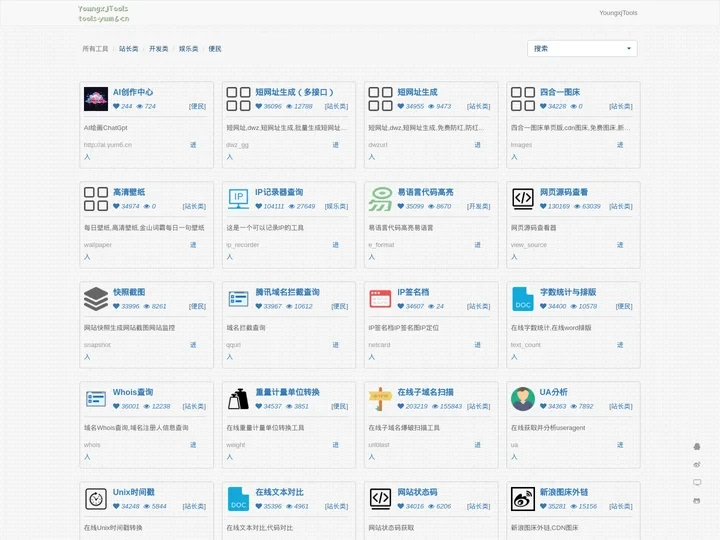This screenshot has width=720, height=540.
Task: Click the weights icon of 重量计量单位转换
Action: point(238,399)
